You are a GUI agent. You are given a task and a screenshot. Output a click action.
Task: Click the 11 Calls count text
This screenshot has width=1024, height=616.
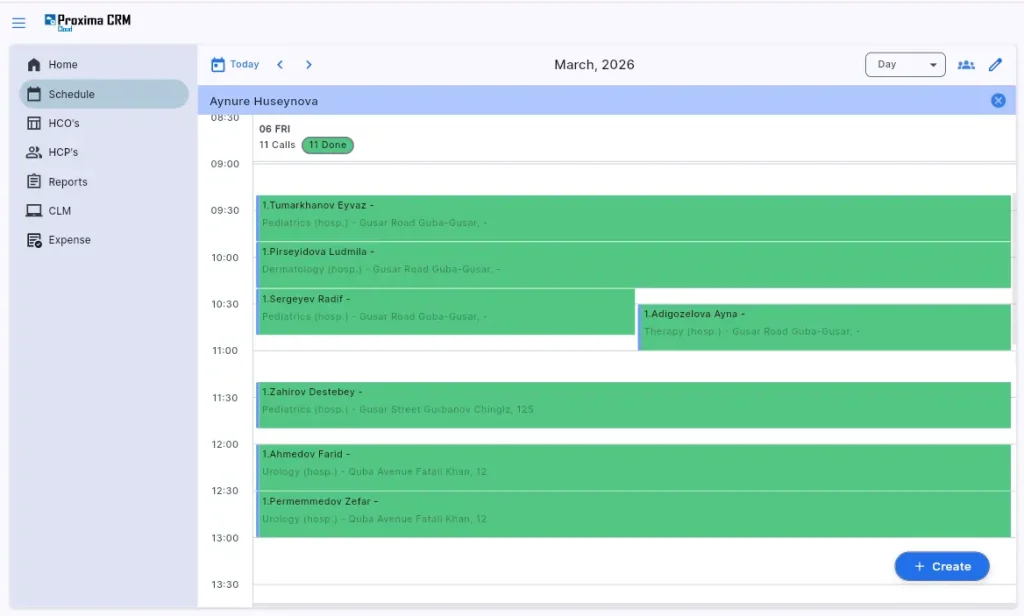[277, 145]
